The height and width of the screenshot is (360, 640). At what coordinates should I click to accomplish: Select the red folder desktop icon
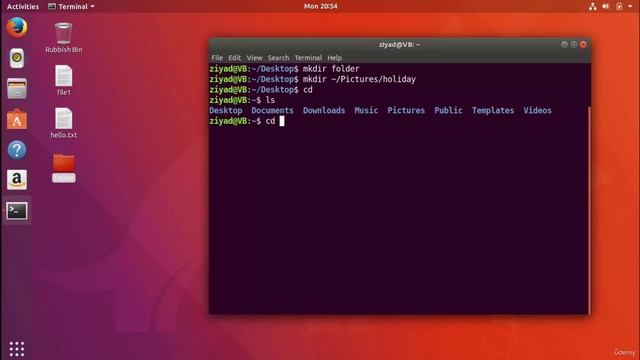pos(64,167)
